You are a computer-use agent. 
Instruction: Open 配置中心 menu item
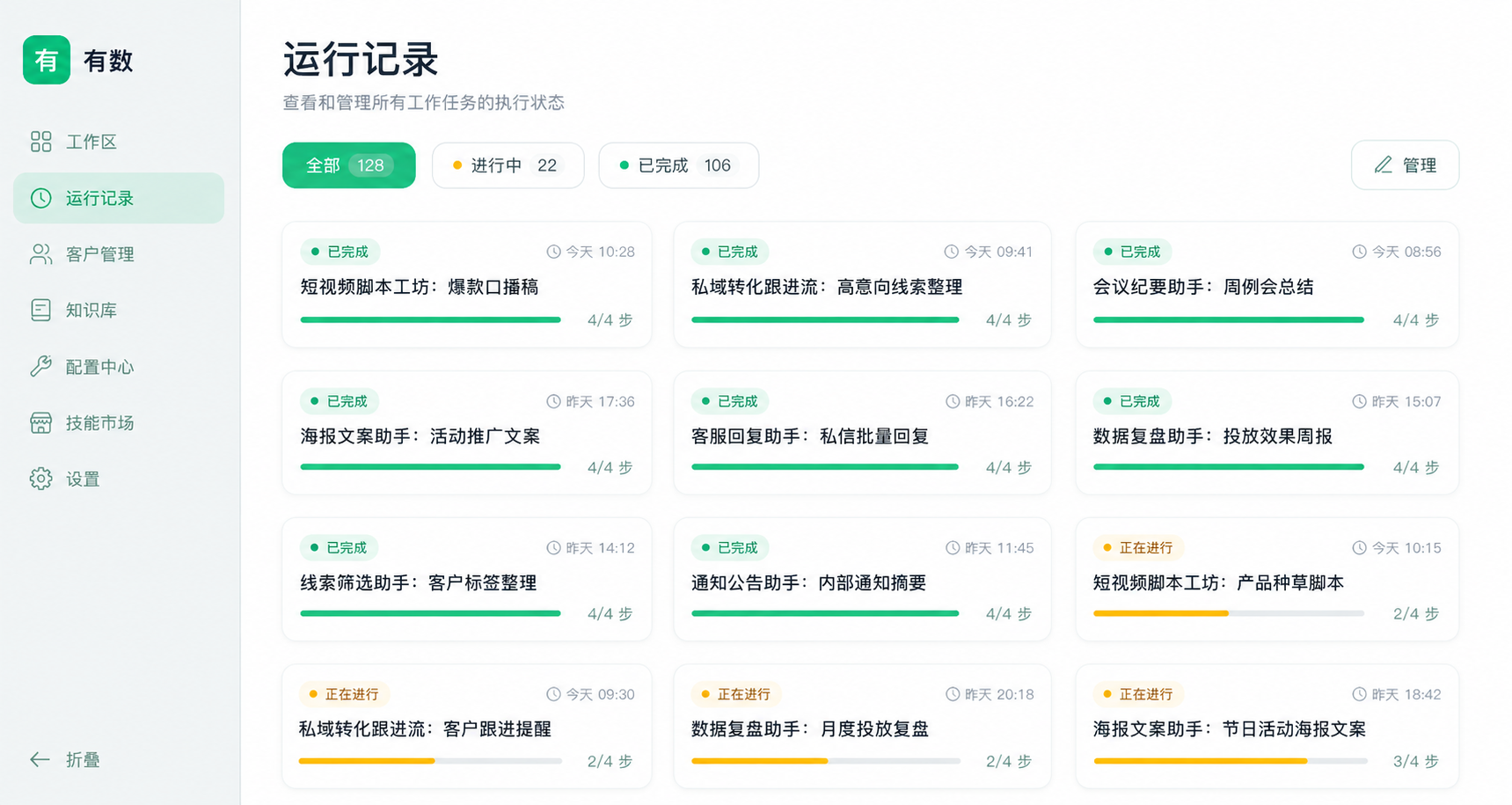coord(119,366)
